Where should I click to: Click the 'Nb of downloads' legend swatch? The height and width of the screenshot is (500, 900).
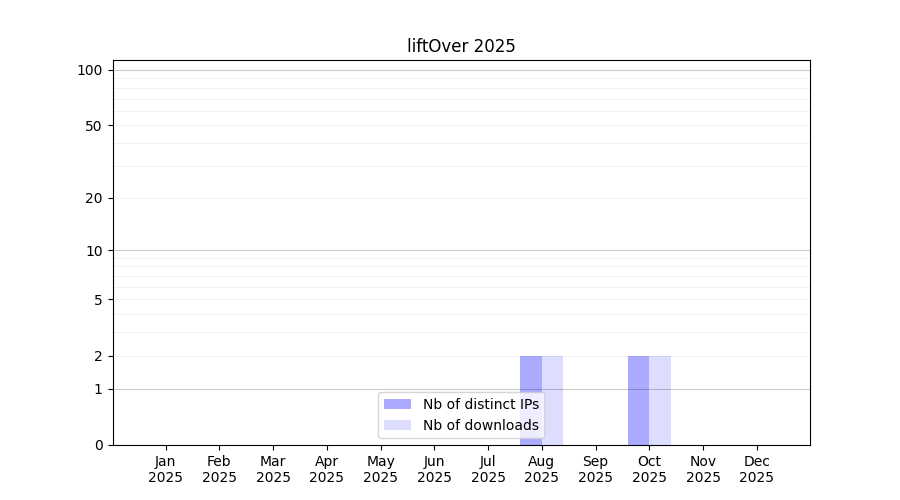click(397, 425)
